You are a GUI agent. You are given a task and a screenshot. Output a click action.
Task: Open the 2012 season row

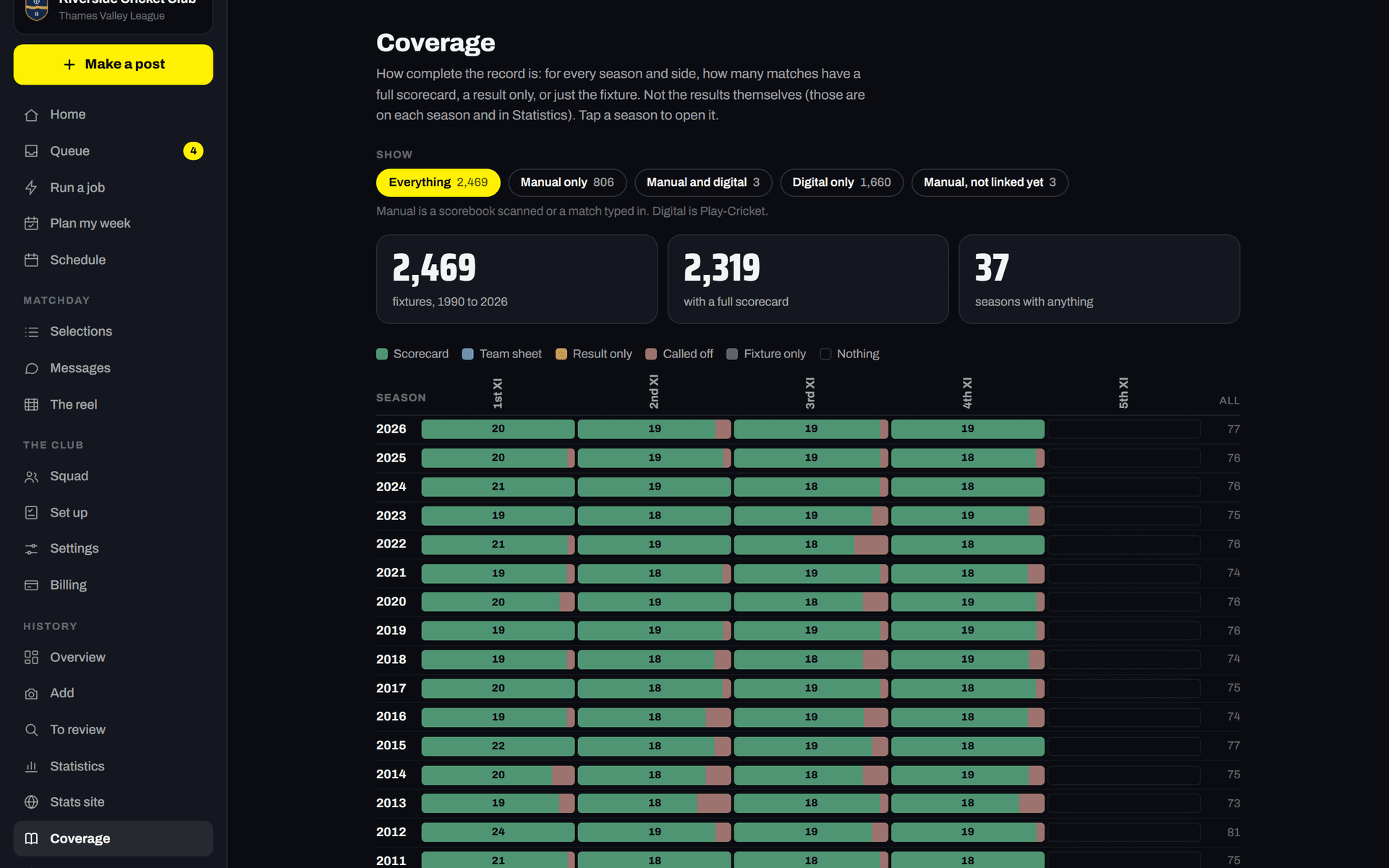tap(808, 832)
